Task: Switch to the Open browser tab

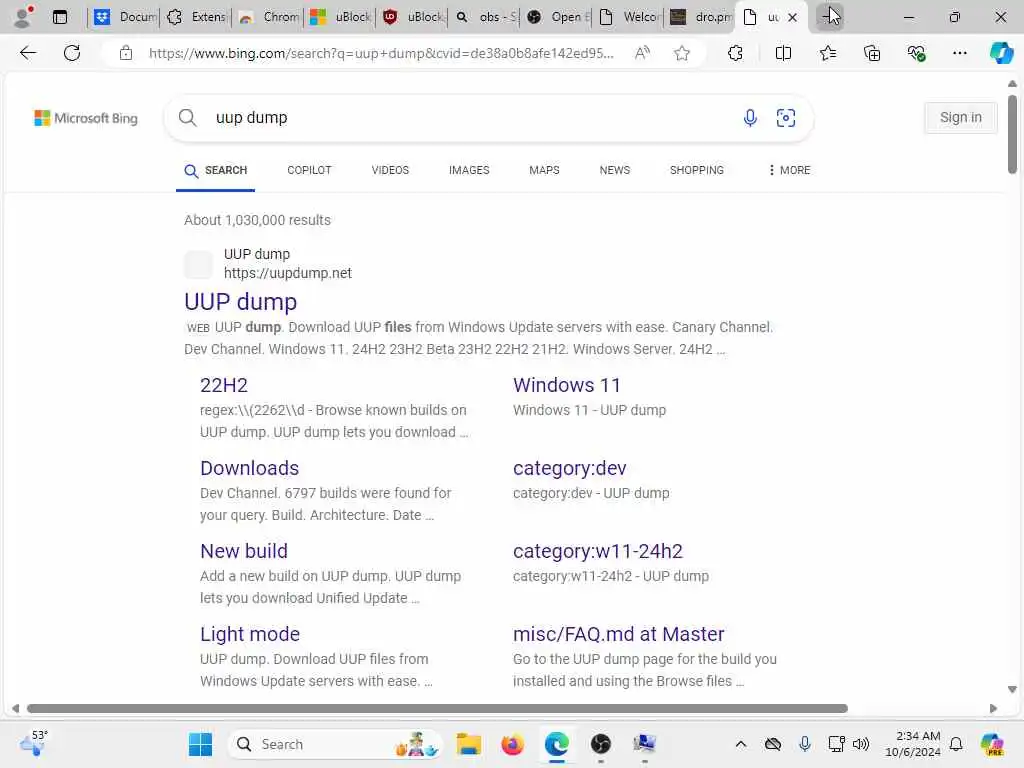Action: [x=556, y=17]
